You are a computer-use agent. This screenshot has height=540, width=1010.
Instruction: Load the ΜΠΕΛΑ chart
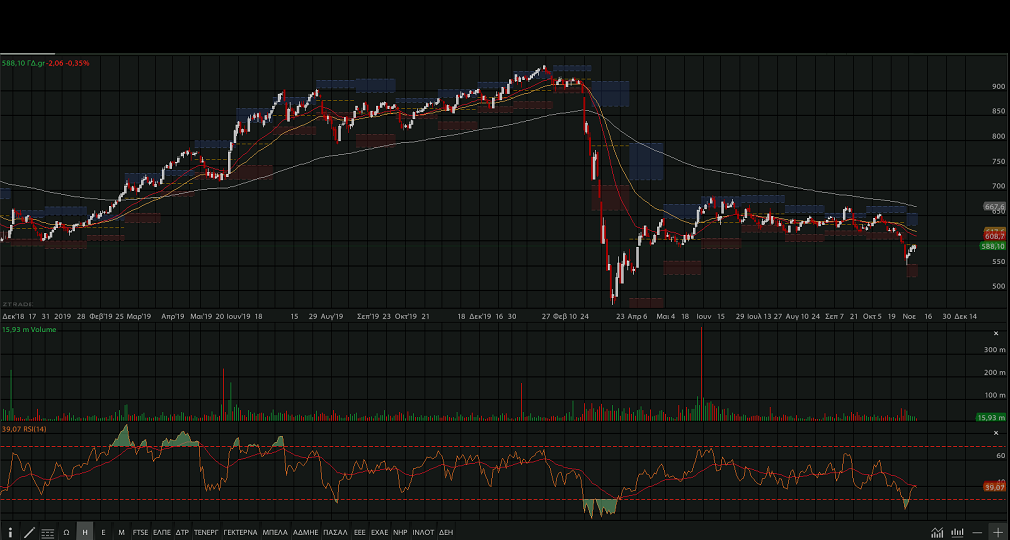(275, 533)
